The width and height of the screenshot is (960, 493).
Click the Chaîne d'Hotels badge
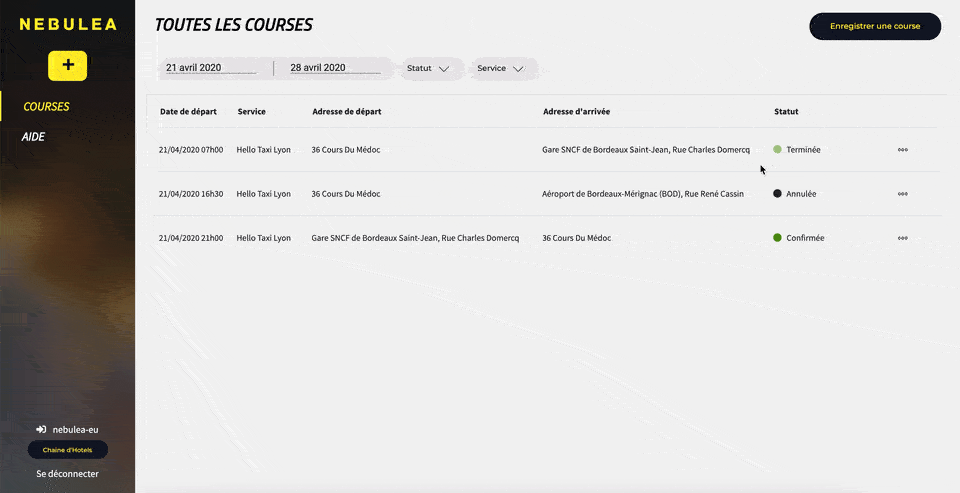tap(67, 450)
